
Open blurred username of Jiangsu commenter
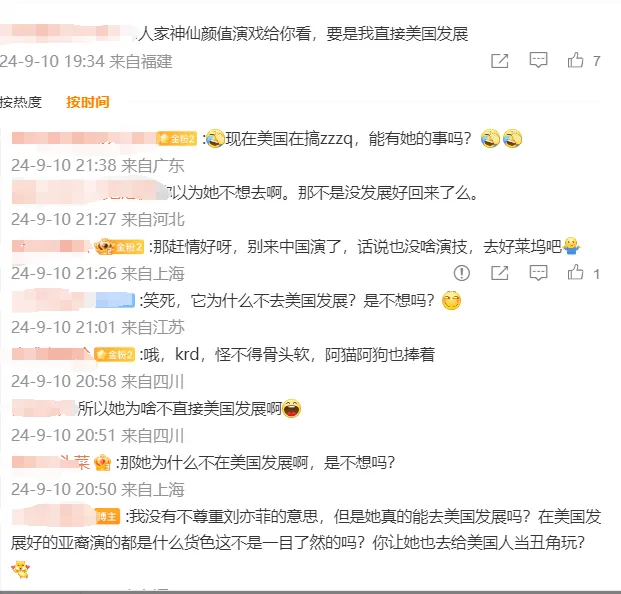pyautogui.click(x=73, y=301)
